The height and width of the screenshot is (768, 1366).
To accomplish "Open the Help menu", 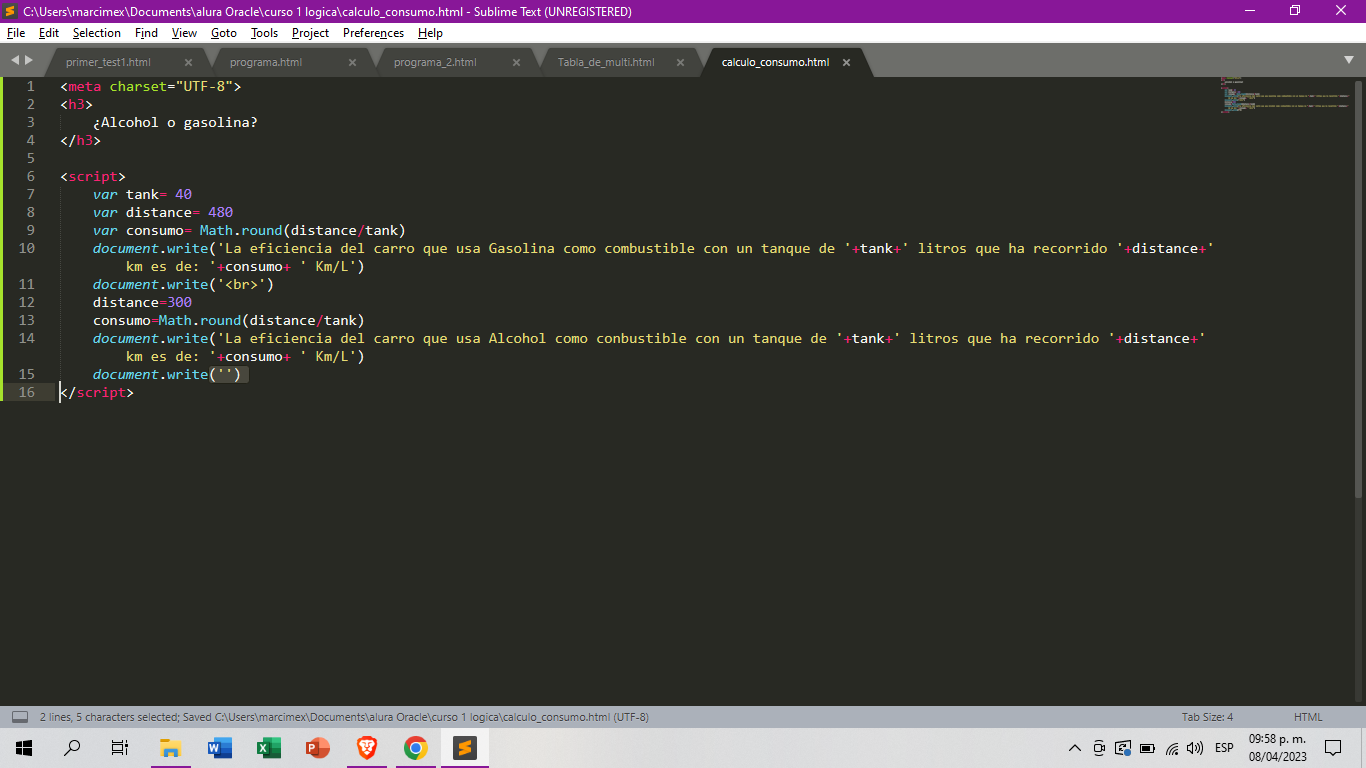I will tap(430, 33).
